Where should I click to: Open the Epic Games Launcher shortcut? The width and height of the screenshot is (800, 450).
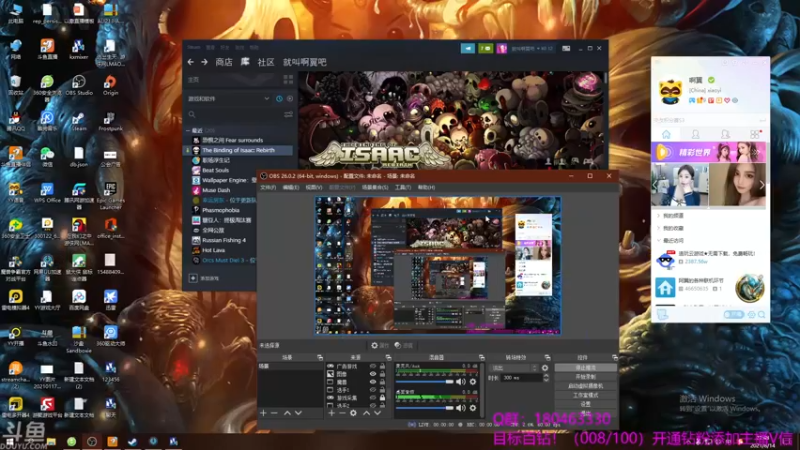[x=110, y=196]
